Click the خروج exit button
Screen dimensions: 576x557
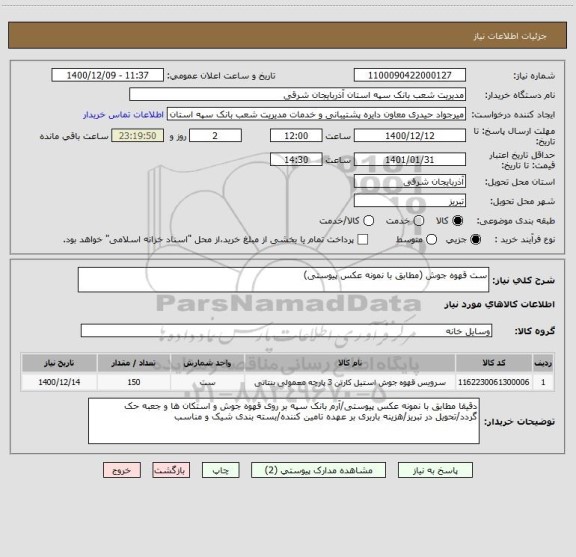[122, 470]
